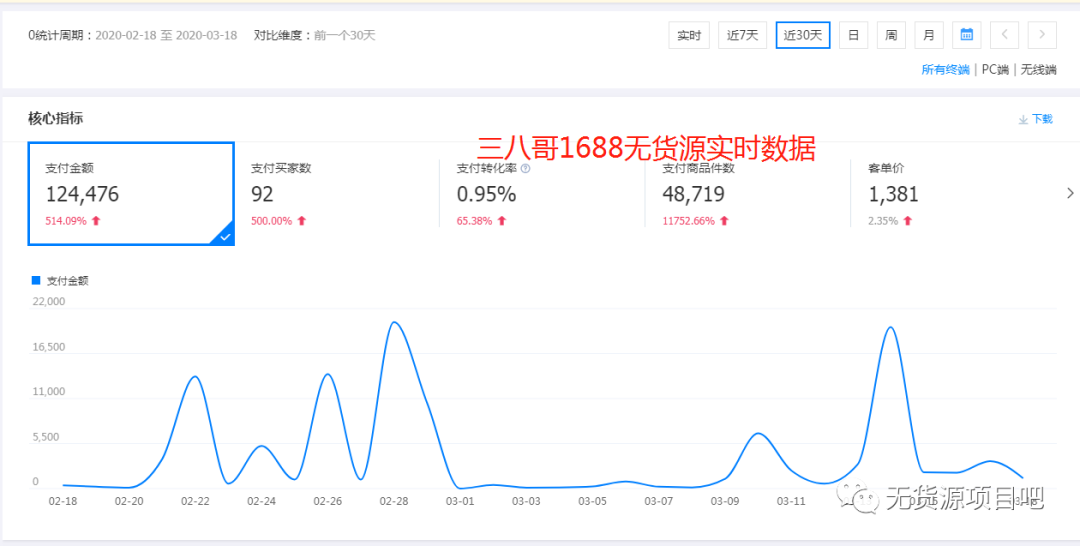The height and width of the screenshot is (546, 1080).
Task: Filter data by 无线端
Action: (1037, 70)
